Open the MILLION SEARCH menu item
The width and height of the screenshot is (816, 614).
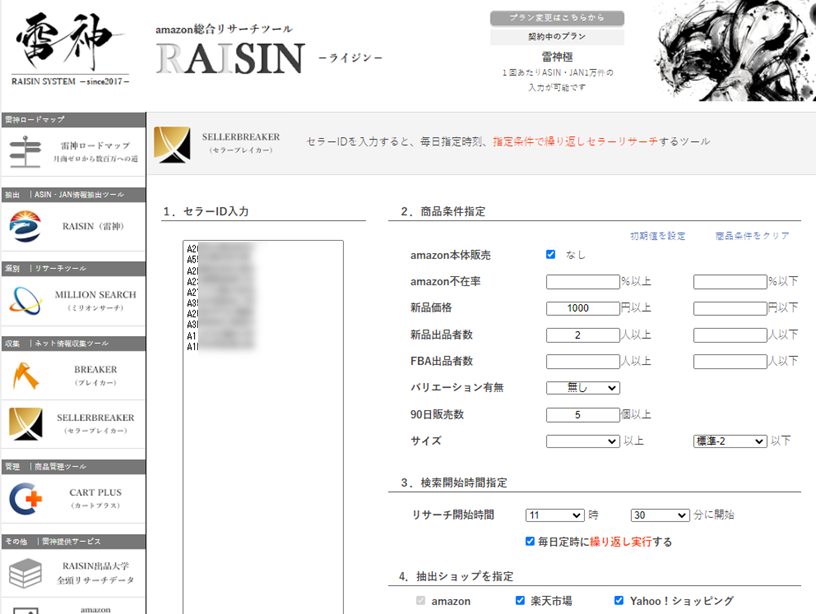(73, 301)
